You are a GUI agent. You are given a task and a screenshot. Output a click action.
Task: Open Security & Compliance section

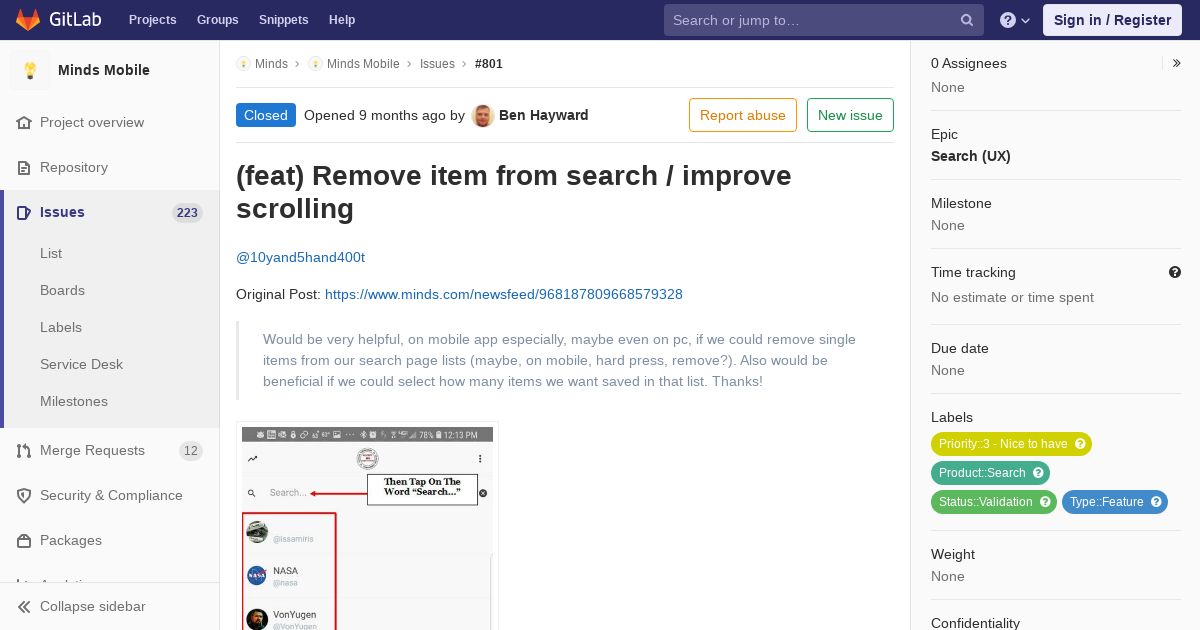point(110,495)
